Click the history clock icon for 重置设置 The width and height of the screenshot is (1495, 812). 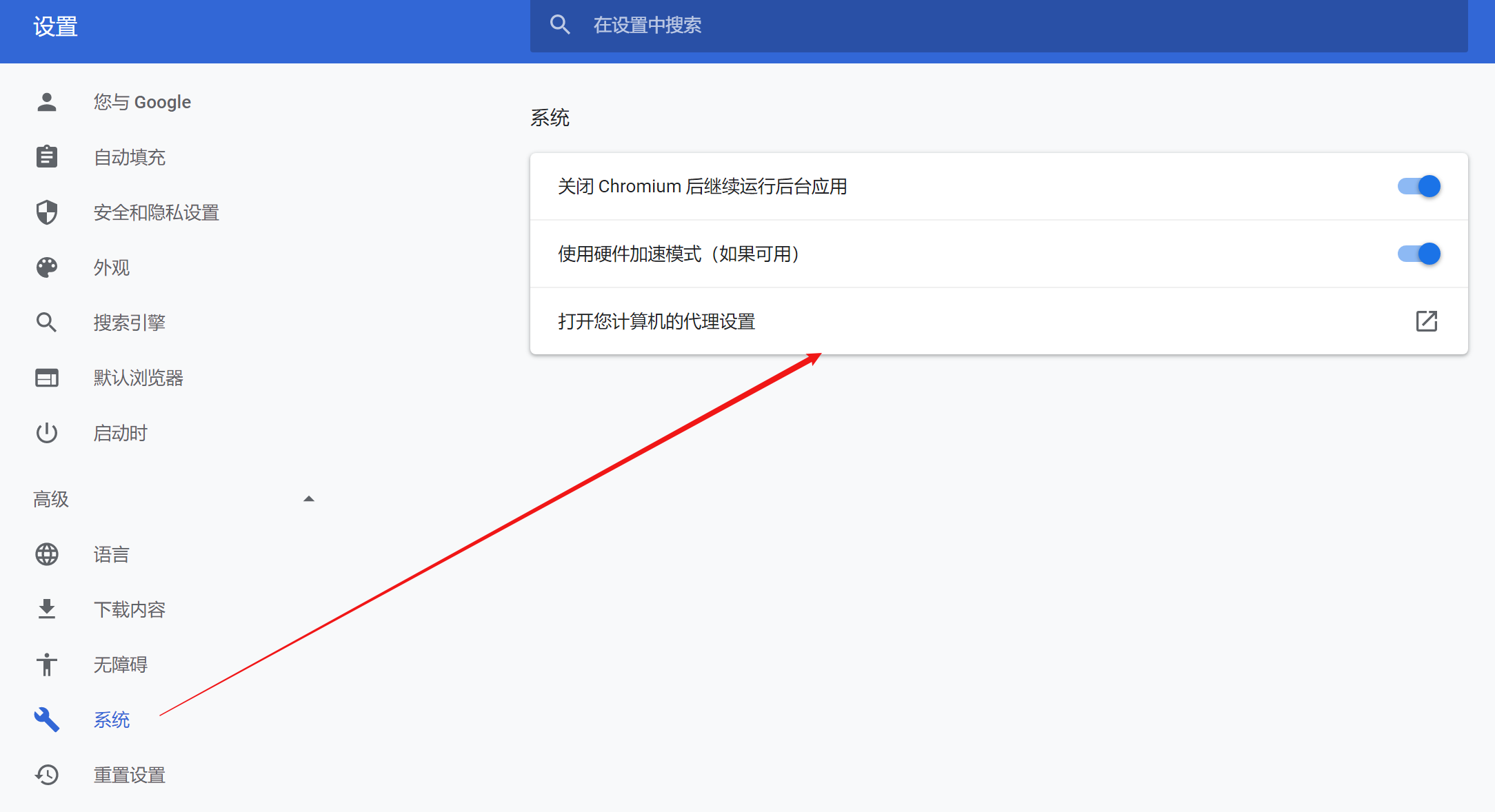[x=47, y=775]
